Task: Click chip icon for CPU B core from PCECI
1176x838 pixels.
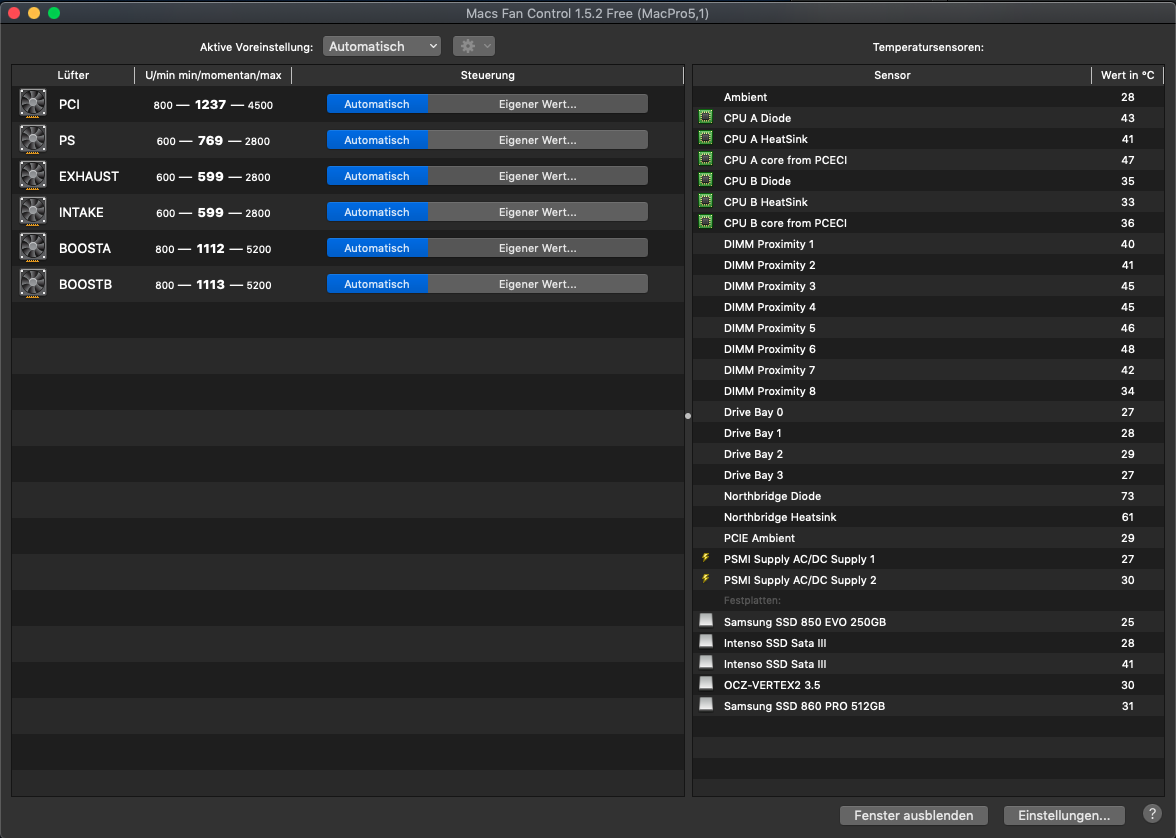Action: click(x=706, y=222)
